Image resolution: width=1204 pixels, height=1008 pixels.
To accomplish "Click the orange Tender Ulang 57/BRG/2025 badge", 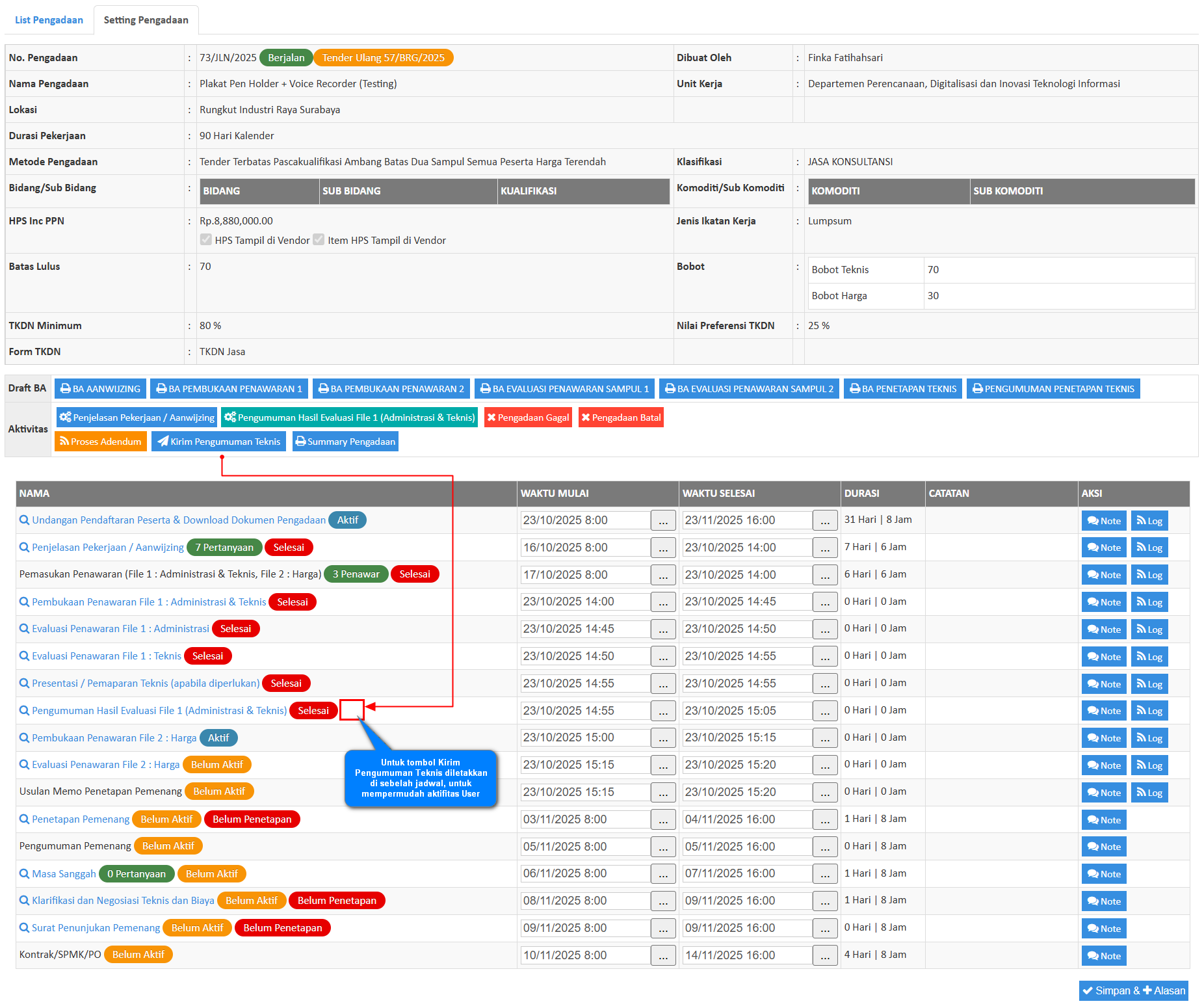I will (x=383, y=58).
